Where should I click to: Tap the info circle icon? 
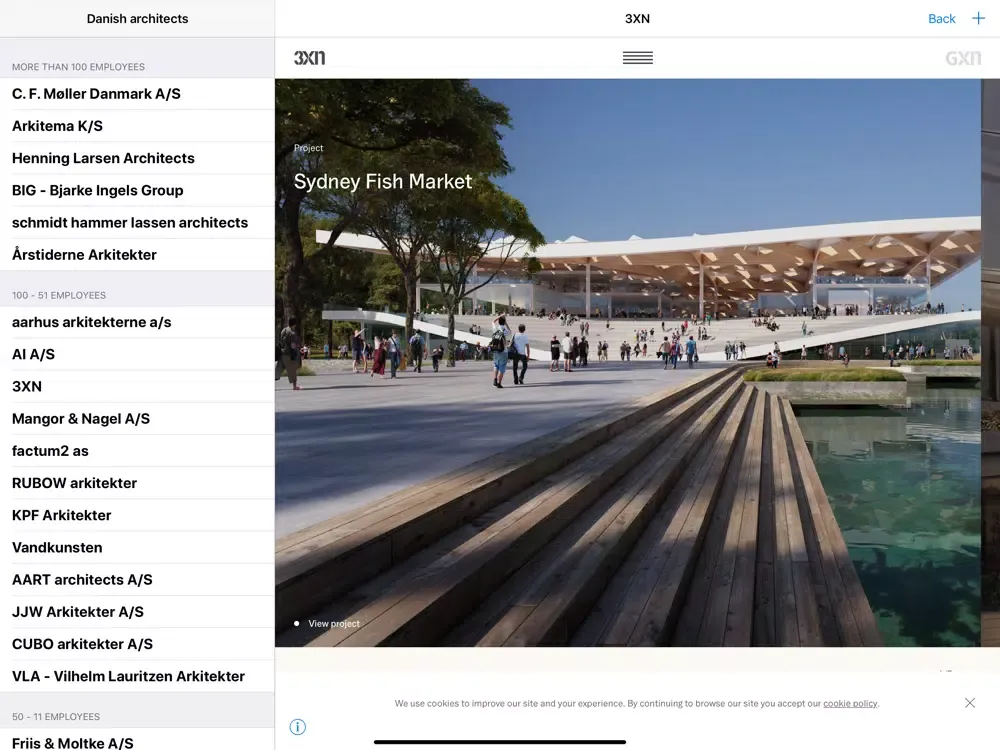click(x=298, y=726)
